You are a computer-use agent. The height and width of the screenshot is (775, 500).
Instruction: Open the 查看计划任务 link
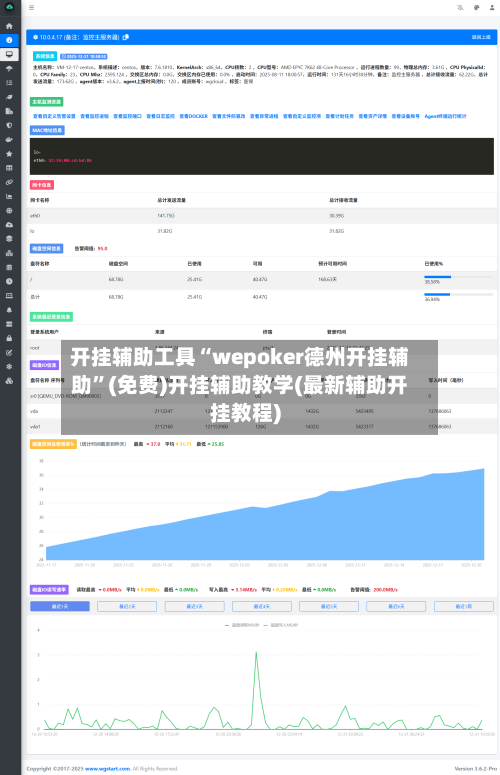339,116
